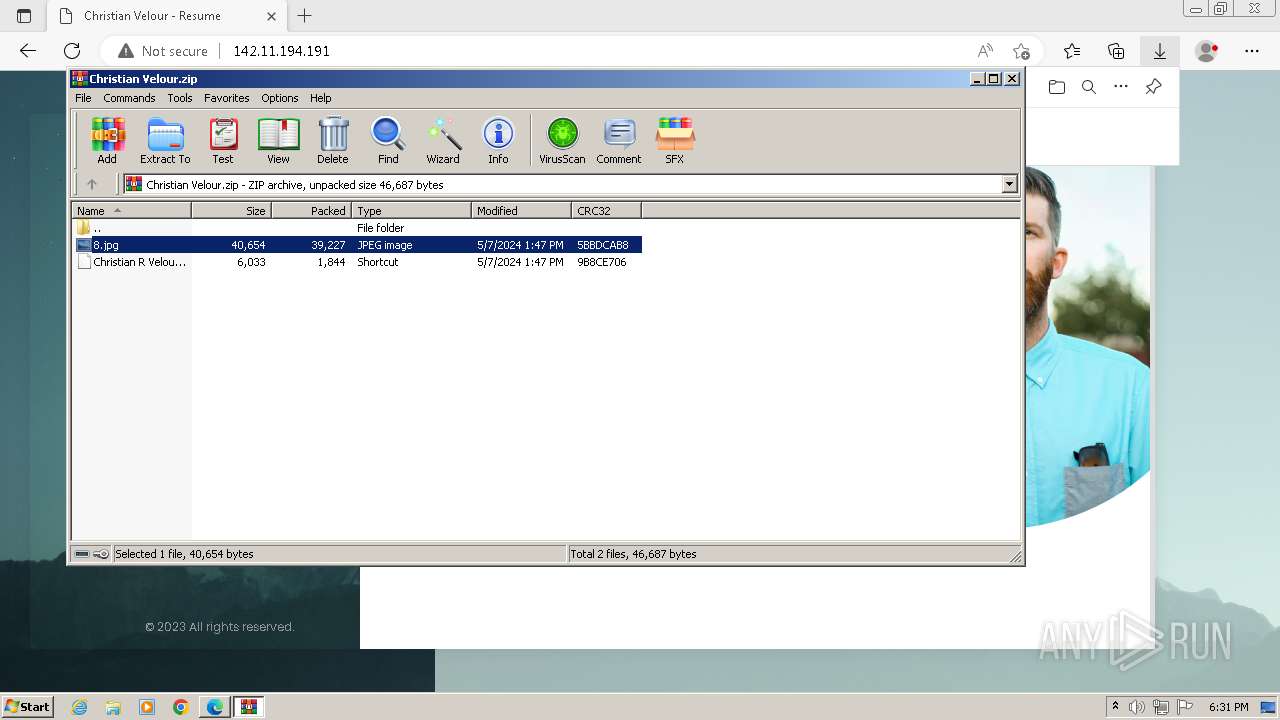Open Edge Collections icon
This screenshot has width=1280, height=720.
point(1116,51)
